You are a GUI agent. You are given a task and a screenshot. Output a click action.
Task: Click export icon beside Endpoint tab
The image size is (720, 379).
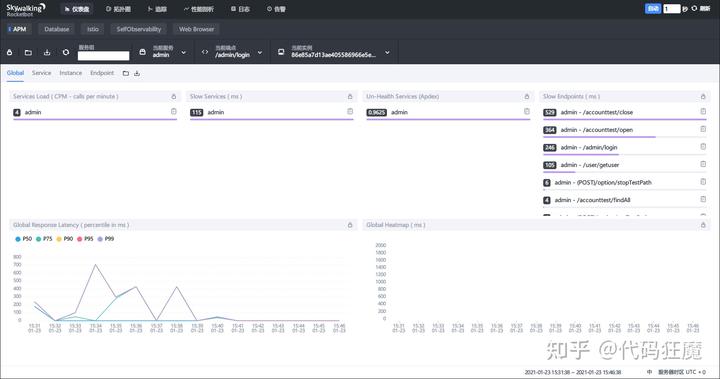[137, 73]
